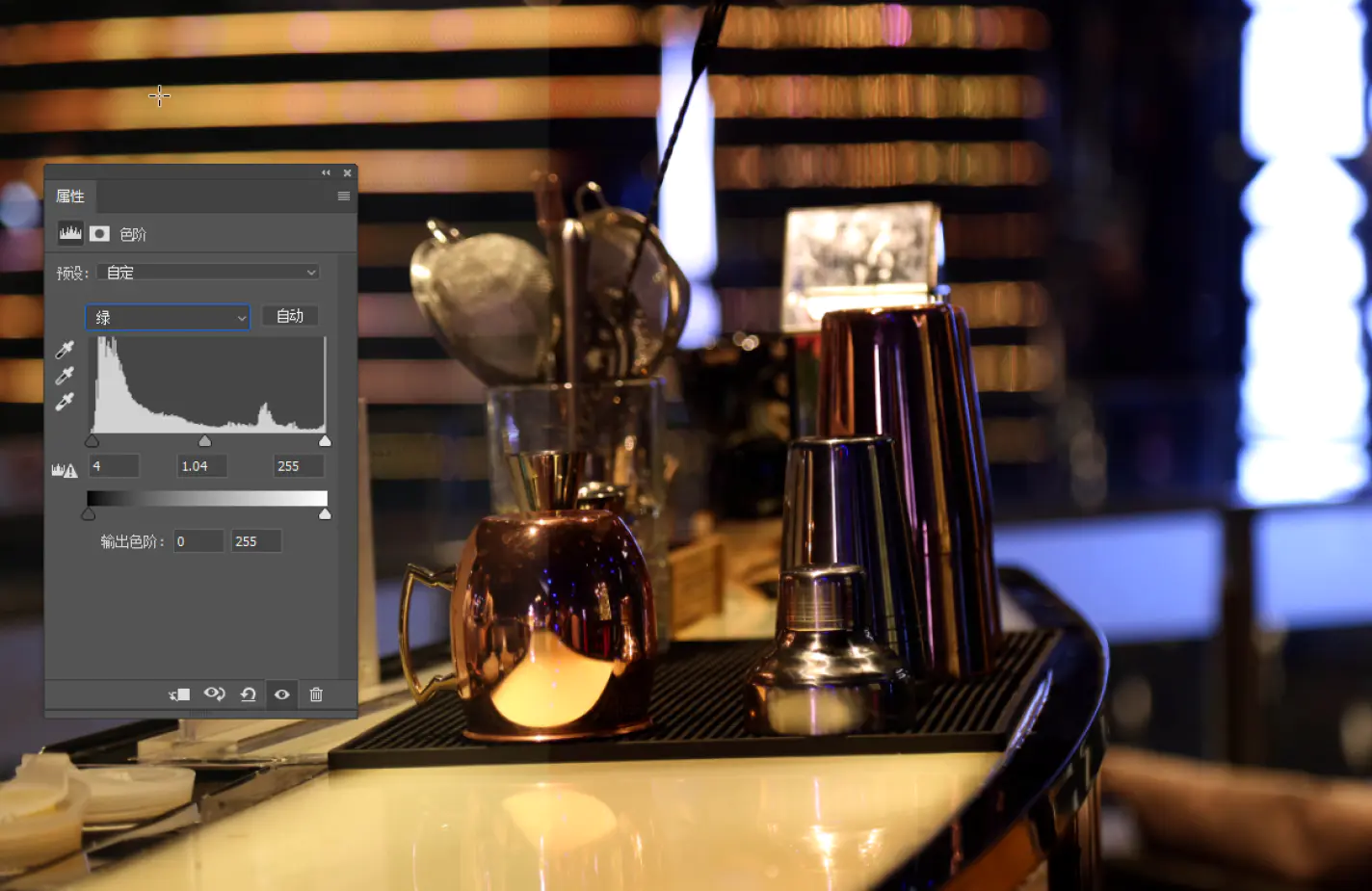View previous state icon
This screenshot has height=891, width=1372.
pos(214,694)
